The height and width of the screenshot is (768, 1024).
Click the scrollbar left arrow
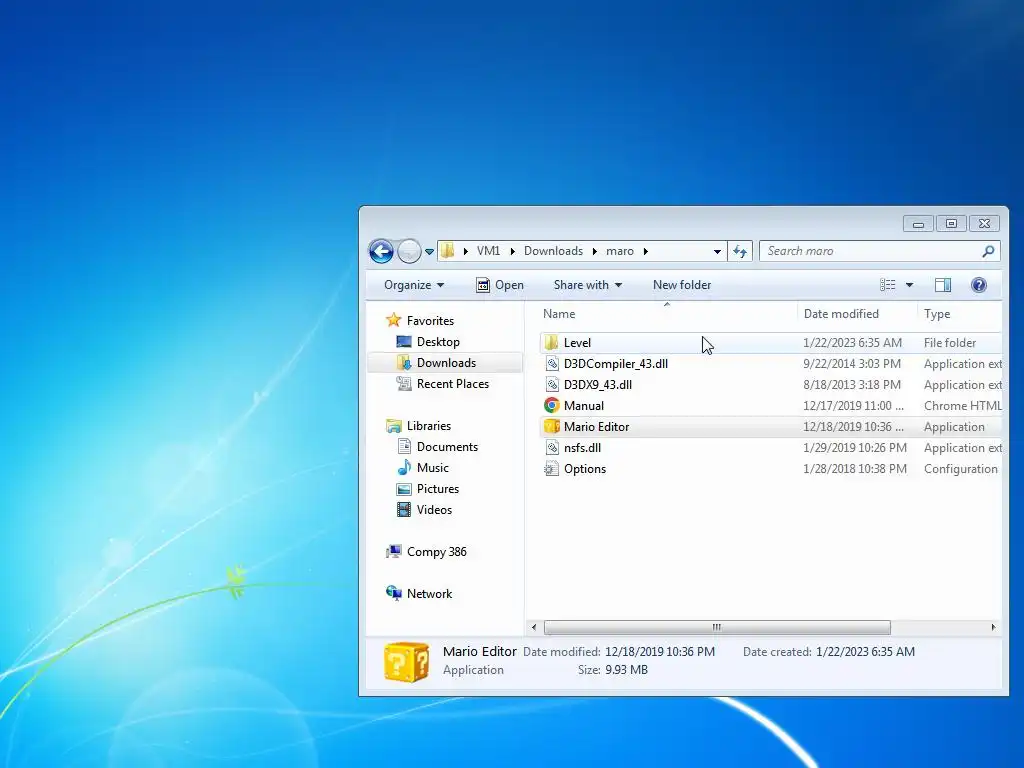534,627
